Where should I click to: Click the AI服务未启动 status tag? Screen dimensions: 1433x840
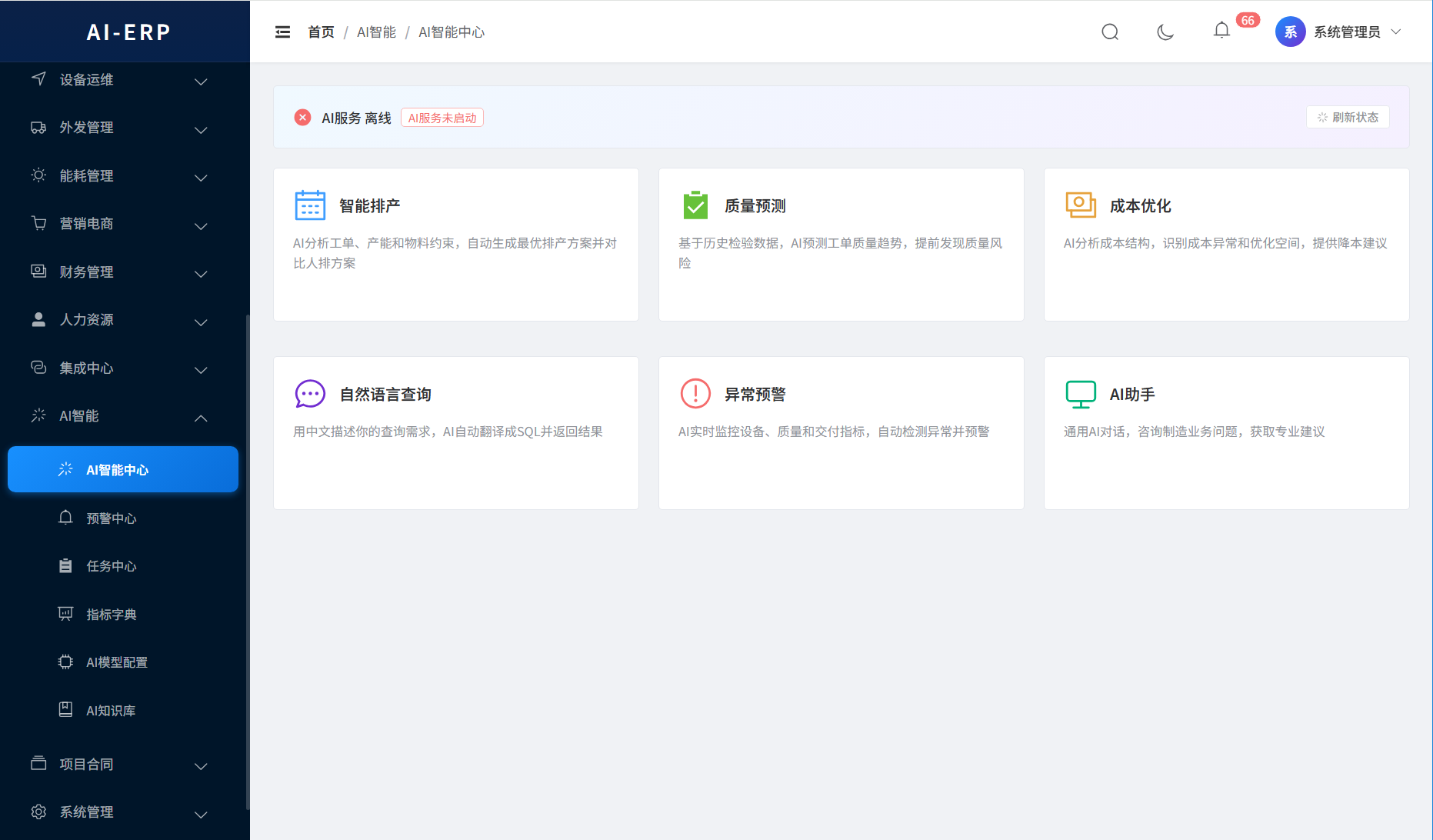click(x=442, y=118)
